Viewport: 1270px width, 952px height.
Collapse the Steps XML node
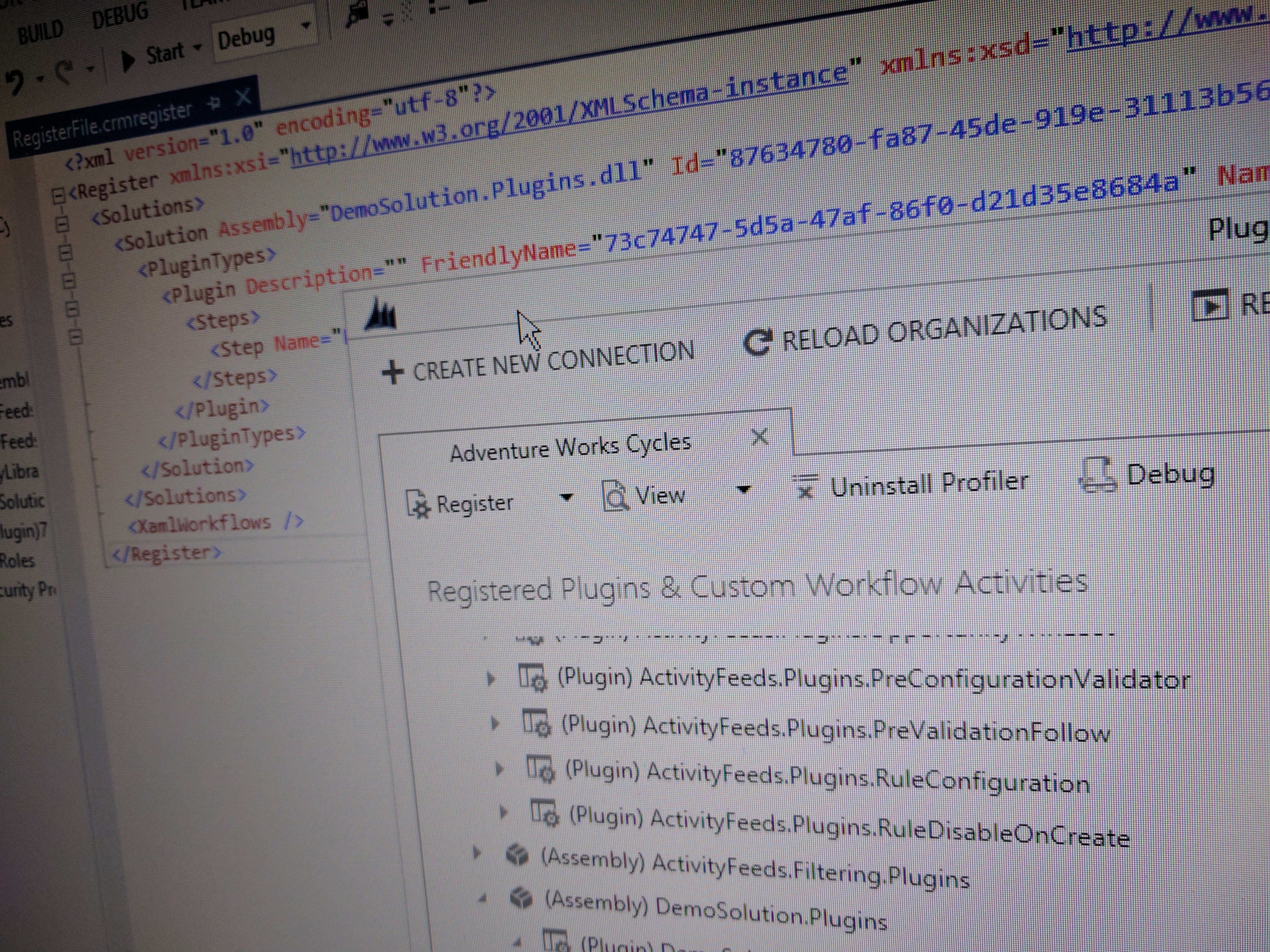(x=76, y=337)
